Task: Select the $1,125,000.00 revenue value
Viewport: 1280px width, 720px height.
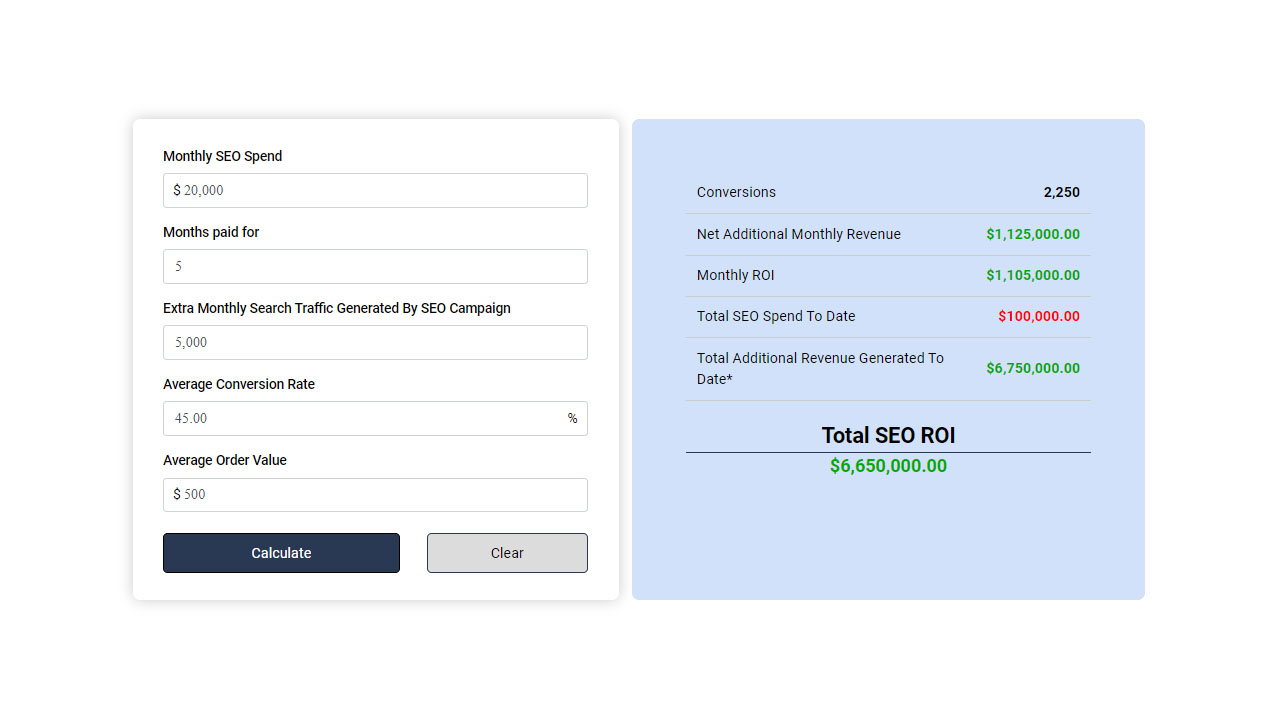Action: [1033, 234]
